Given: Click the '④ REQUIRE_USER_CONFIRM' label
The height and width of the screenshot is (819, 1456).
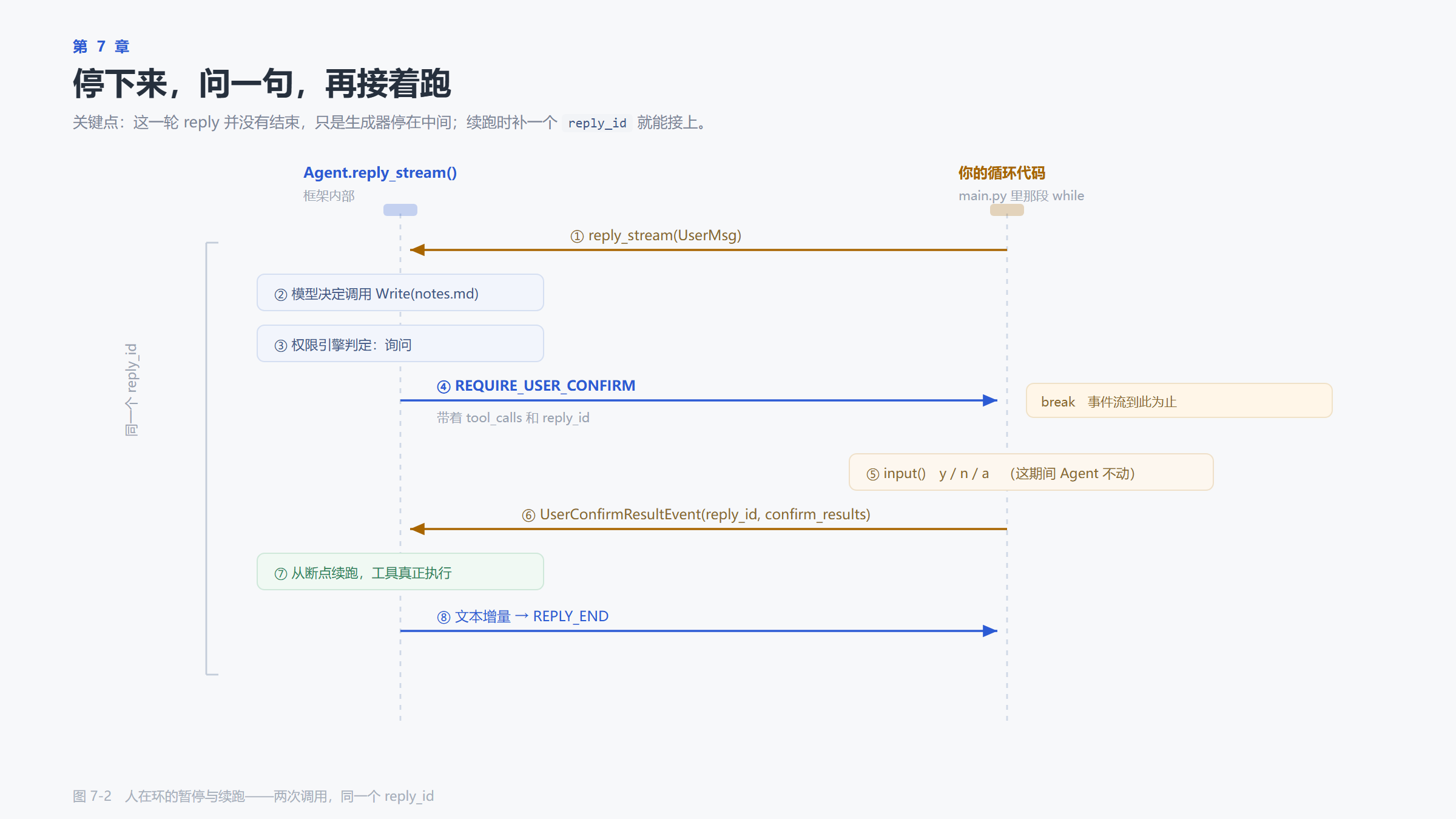Looking at the screenshot, I should pyautogui.click(x=536, y=386).
